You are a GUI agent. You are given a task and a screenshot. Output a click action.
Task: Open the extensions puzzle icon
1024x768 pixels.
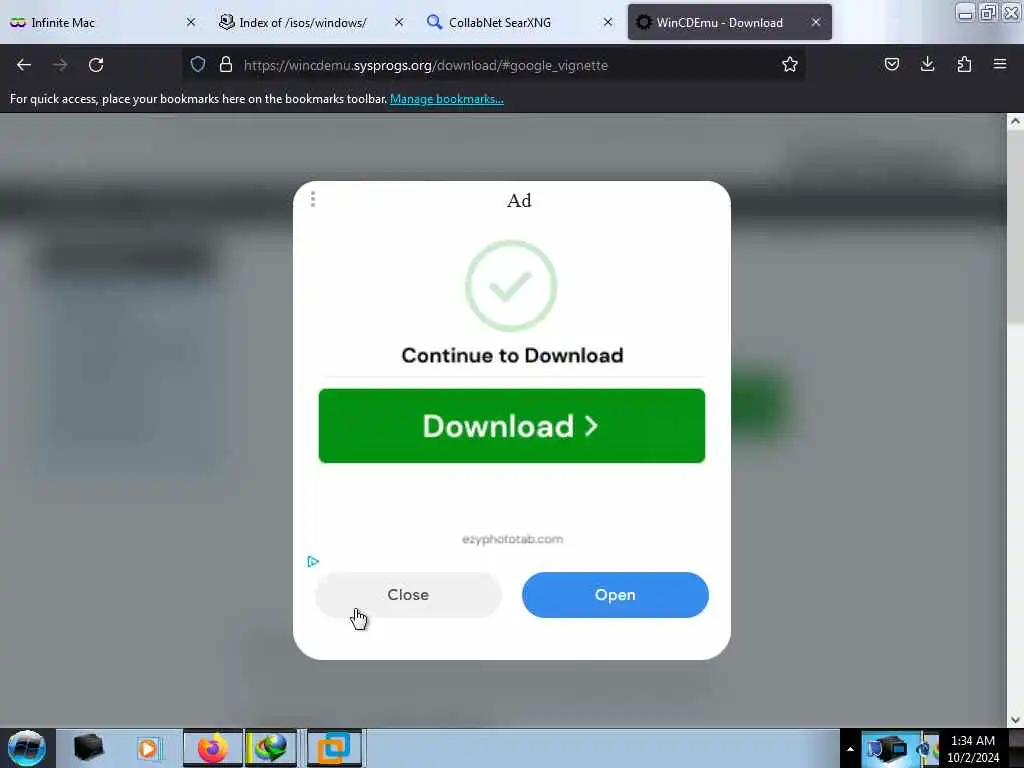[x=964, y=64]
